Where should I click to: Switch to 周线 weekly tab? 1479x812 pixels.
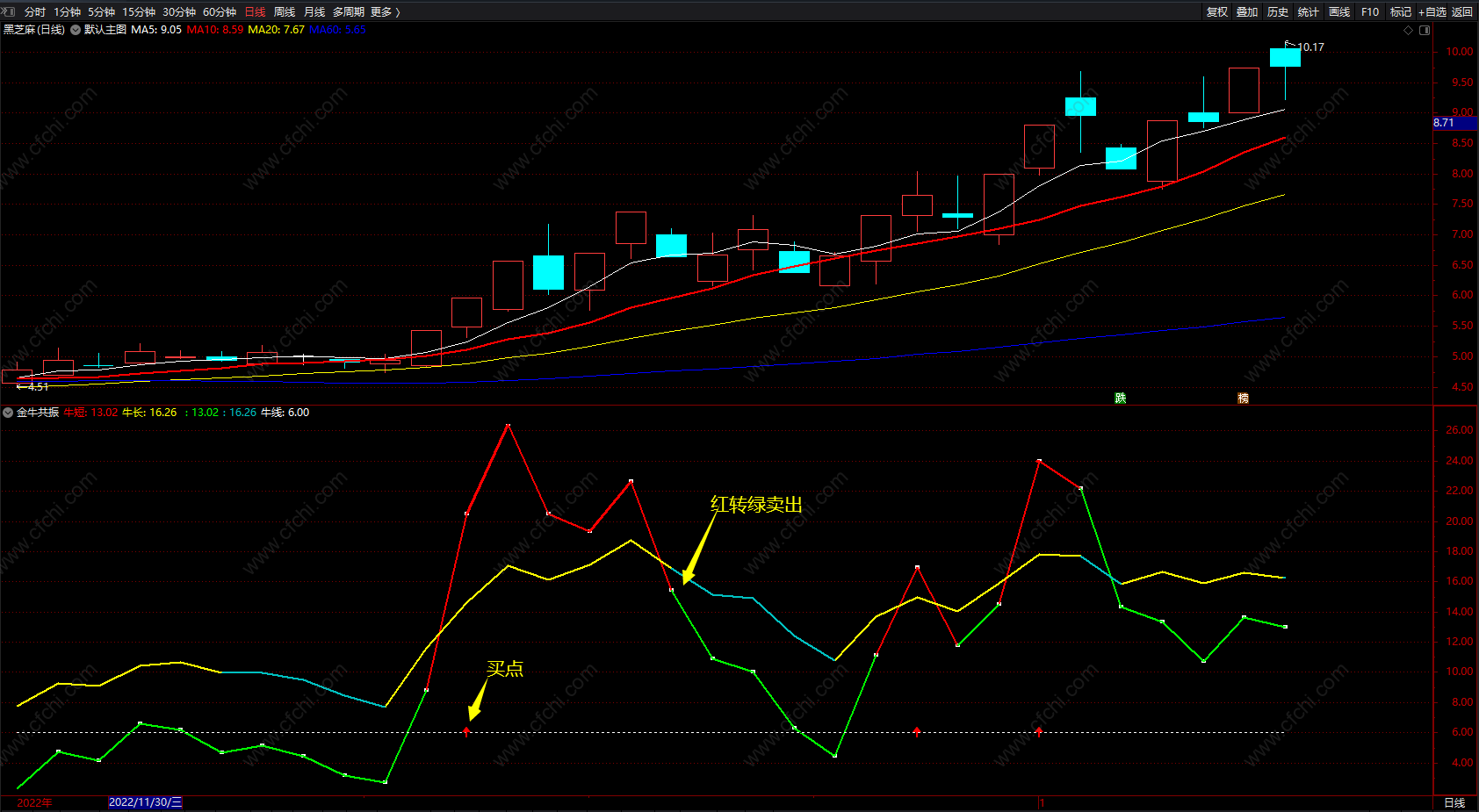285,12
